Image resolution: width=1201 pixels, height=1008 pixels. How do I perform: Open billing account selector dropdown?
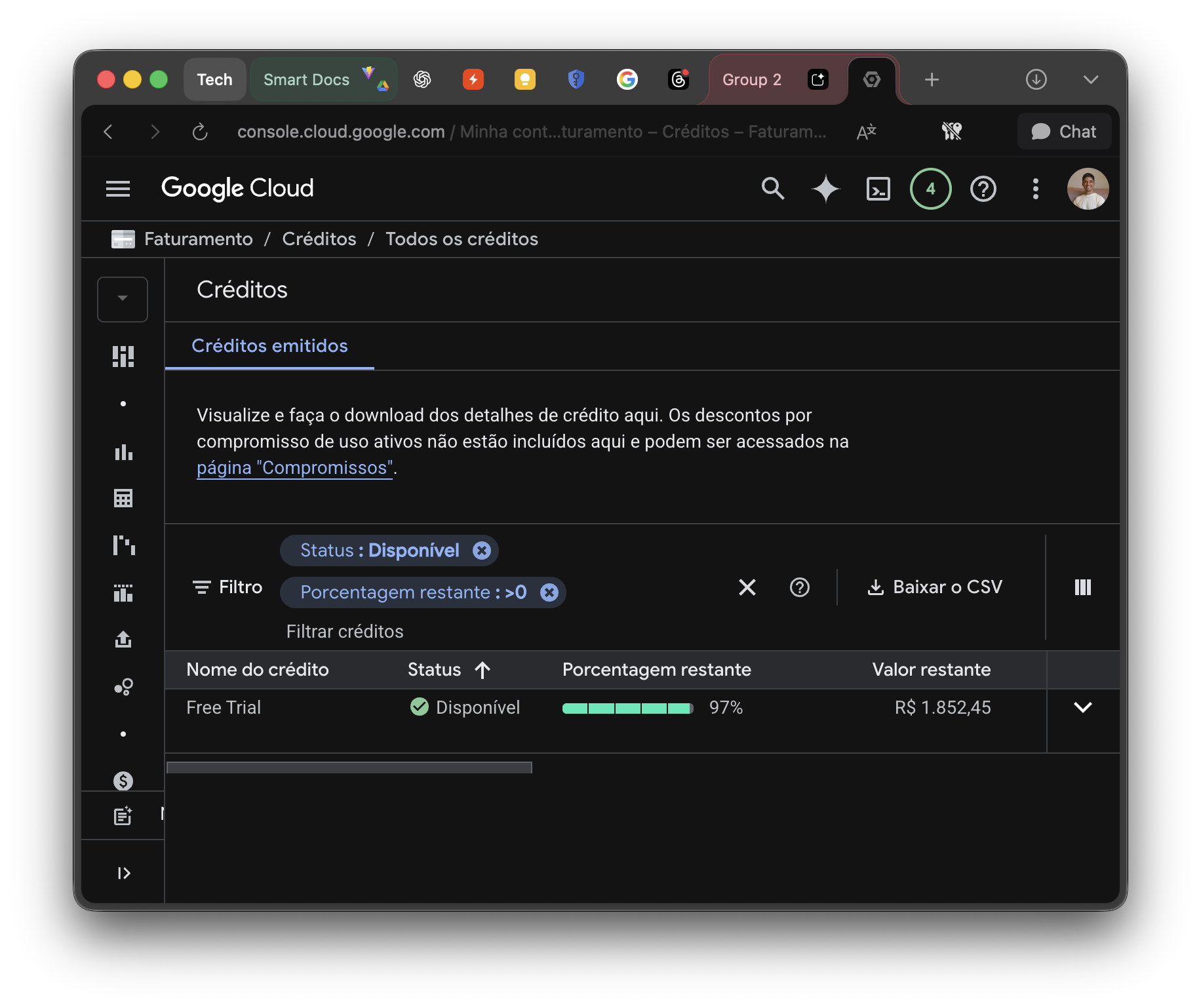[x=123, y=299]
